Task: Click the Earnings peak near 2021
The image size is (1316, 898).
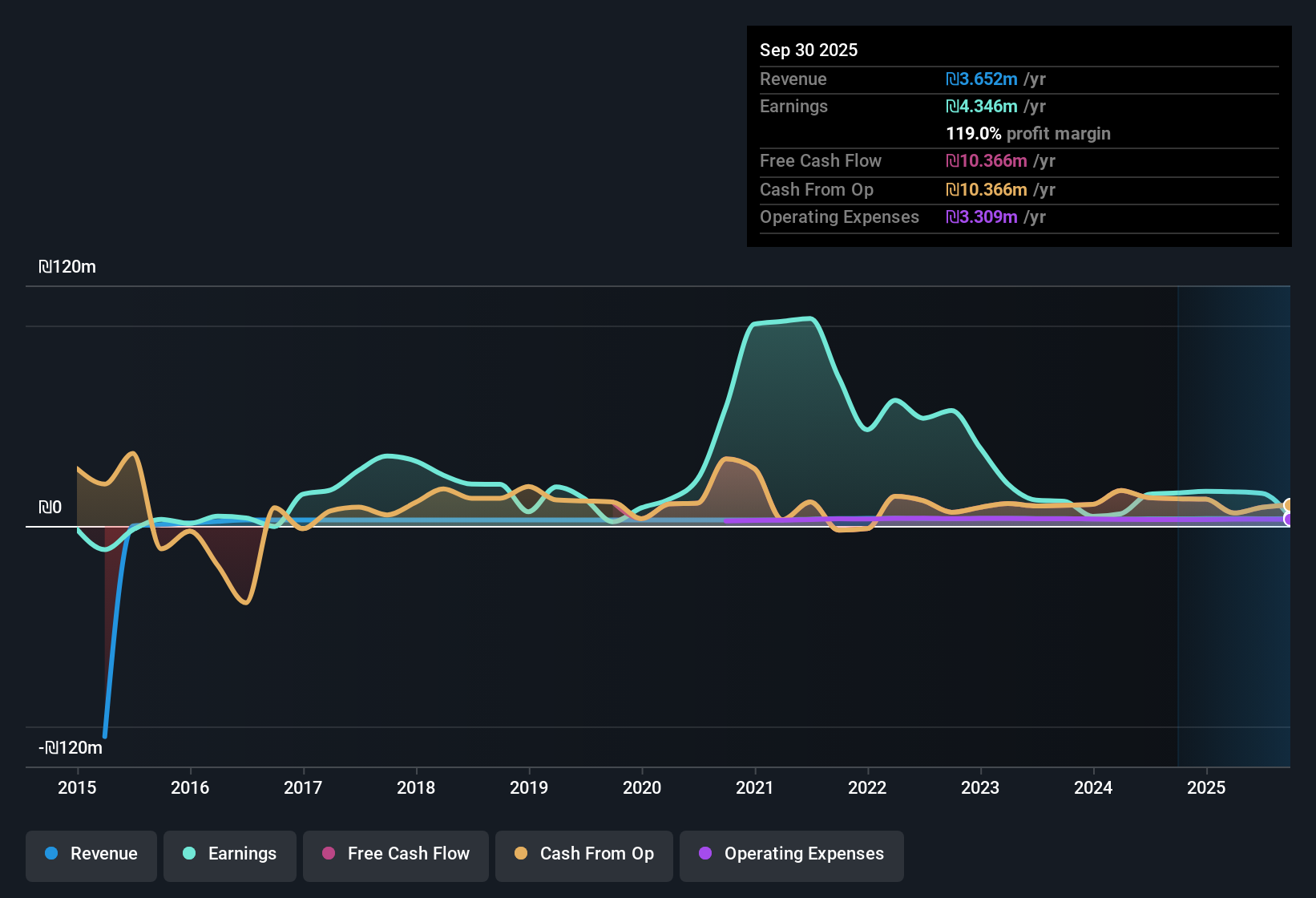Action: click(x=809, y=319)
